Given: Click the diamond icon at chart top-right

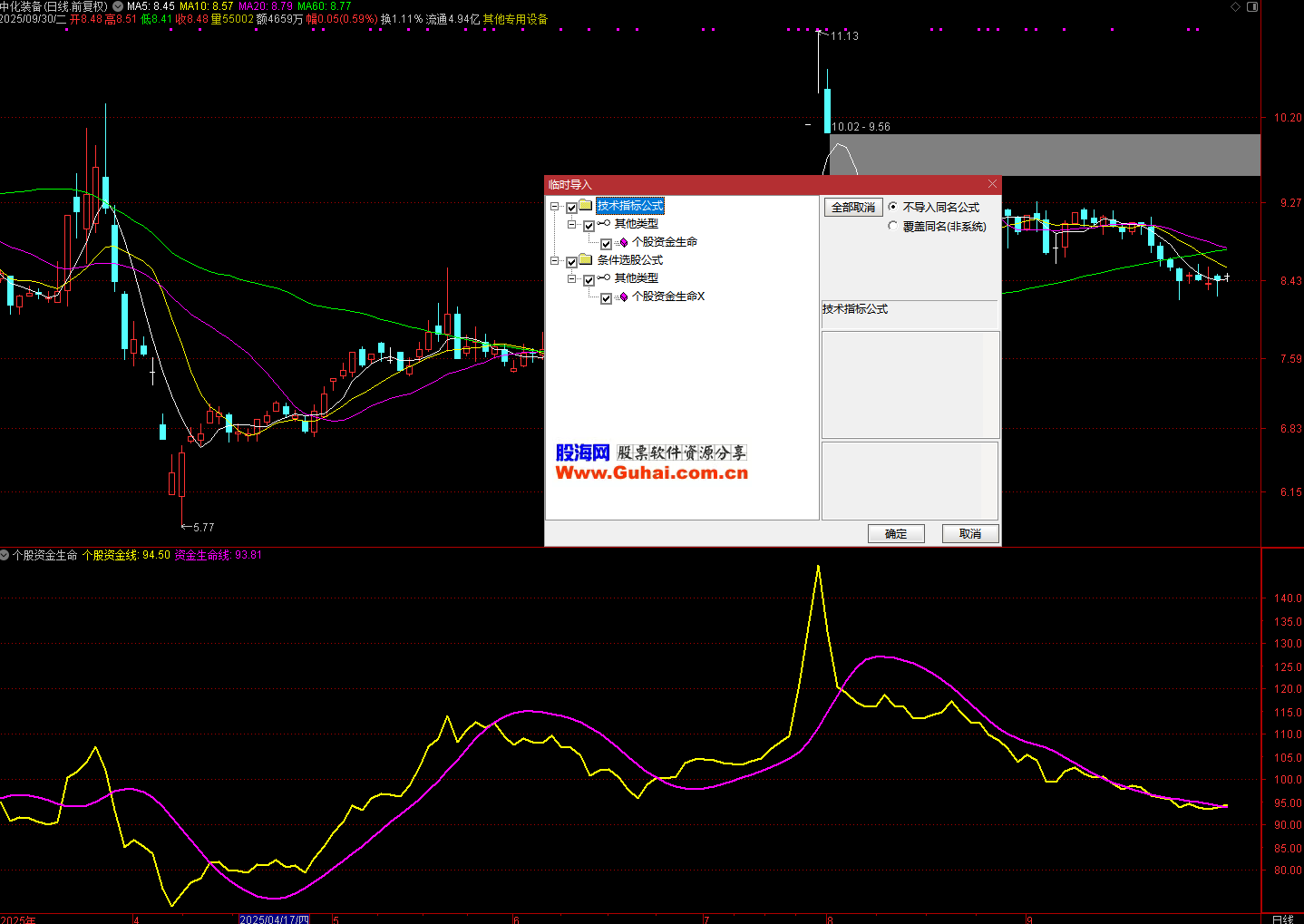Looking at the screenshot, I should (1235, 7).
